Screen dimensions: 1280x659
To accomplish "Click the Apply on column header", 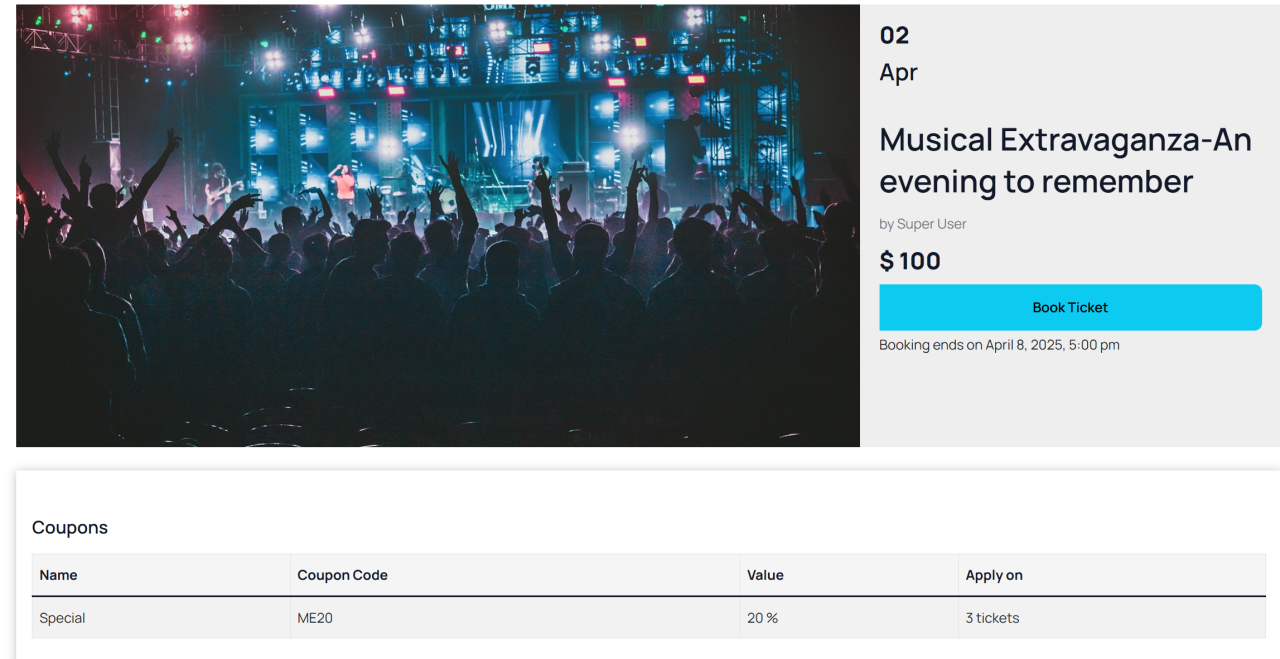I will click(x=994, y=575).
